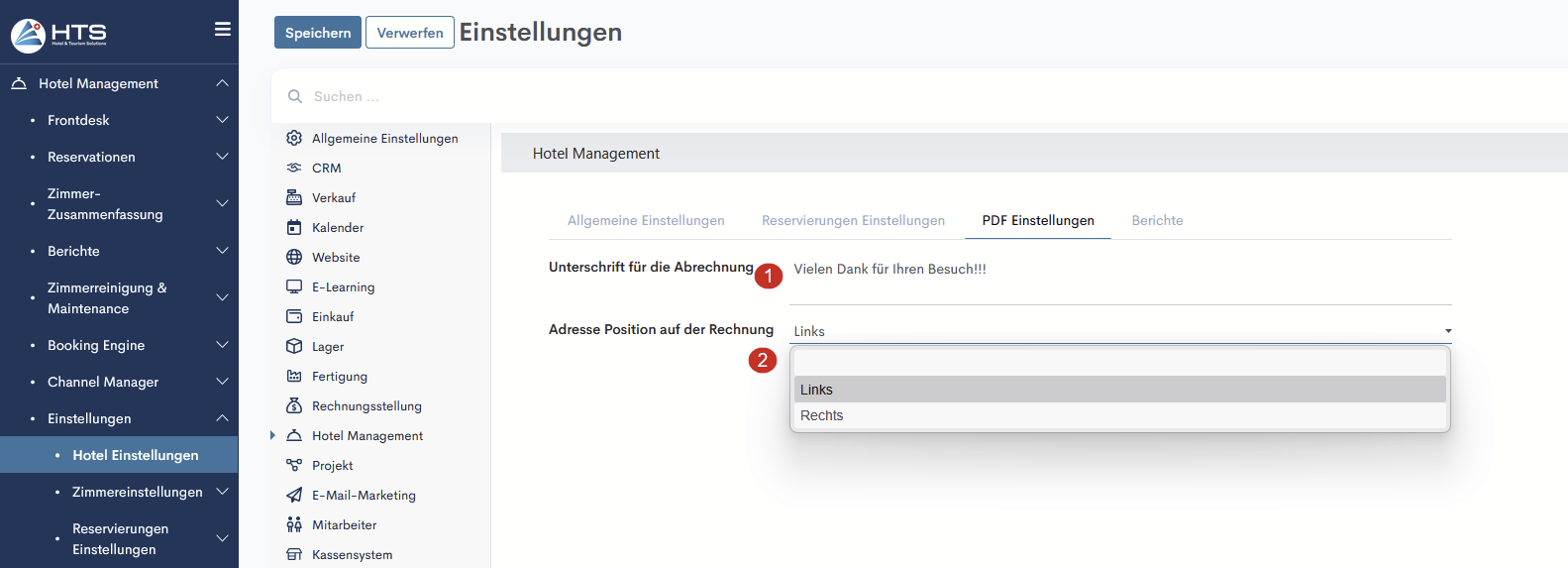Click the Website globe icon
This screenshot has width=1568, height=568.
click(x=294, y=257)
